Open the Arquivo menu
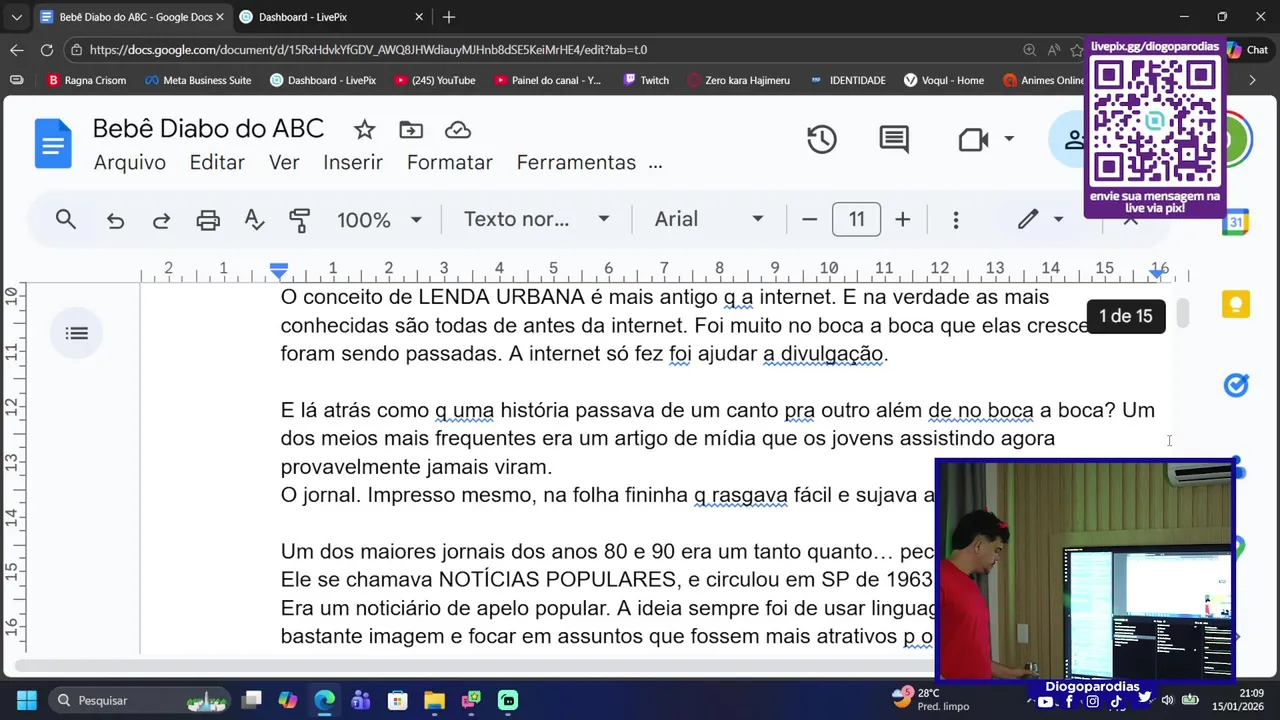The height and width of the screenshot is (720, 1280). point(130,162)
